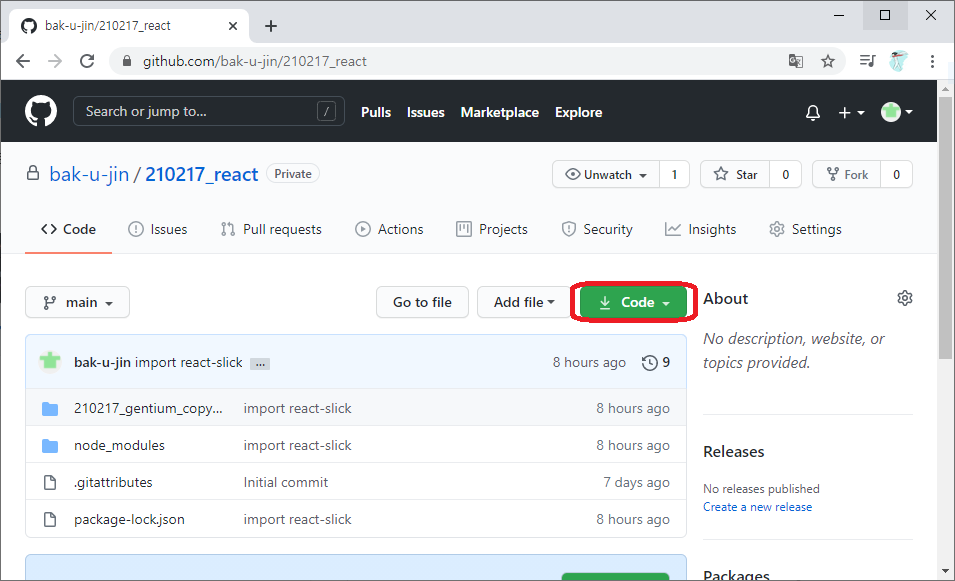Open the 210217_react repository link
955x581 pixels.
point(202,175)
